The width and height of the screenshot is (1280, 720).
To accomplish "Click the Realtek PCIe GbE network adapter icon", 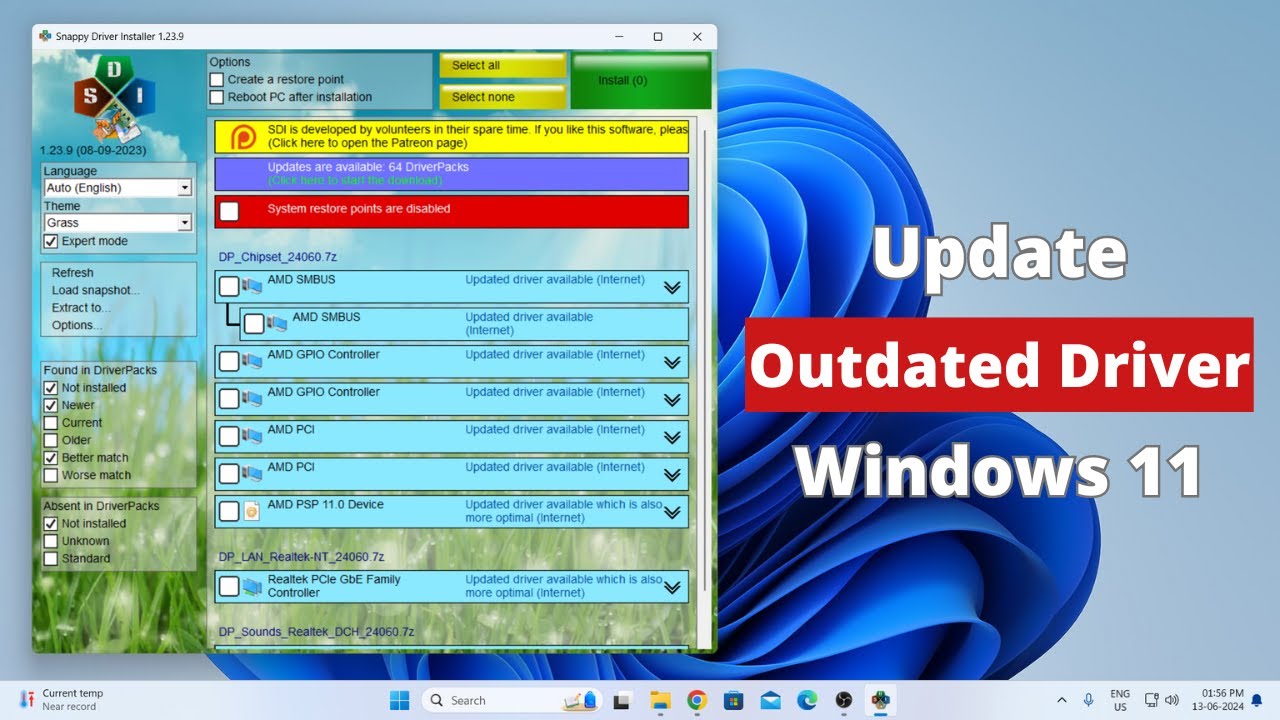I will click(x=252, y=586).
